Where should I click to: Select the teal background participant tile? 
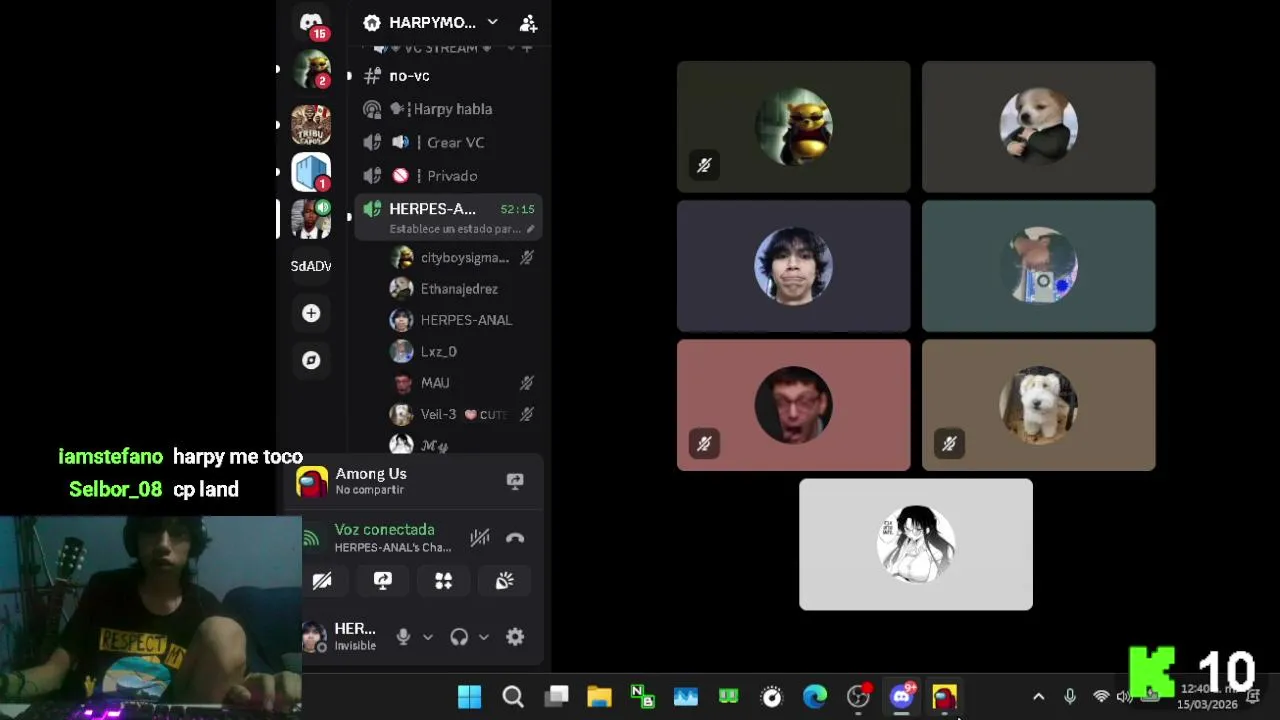[x=1038, y=265]
